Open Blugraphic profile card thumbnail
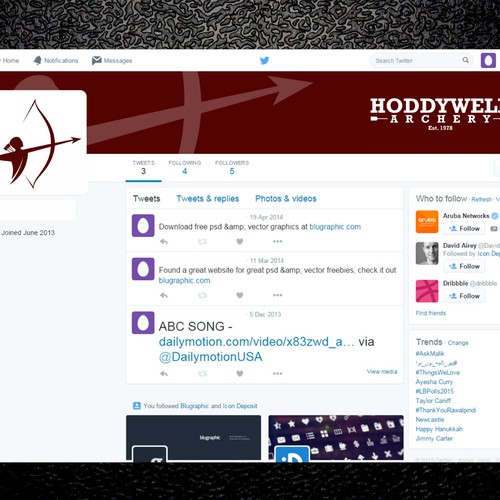500x500 pixels. [193, 438]
